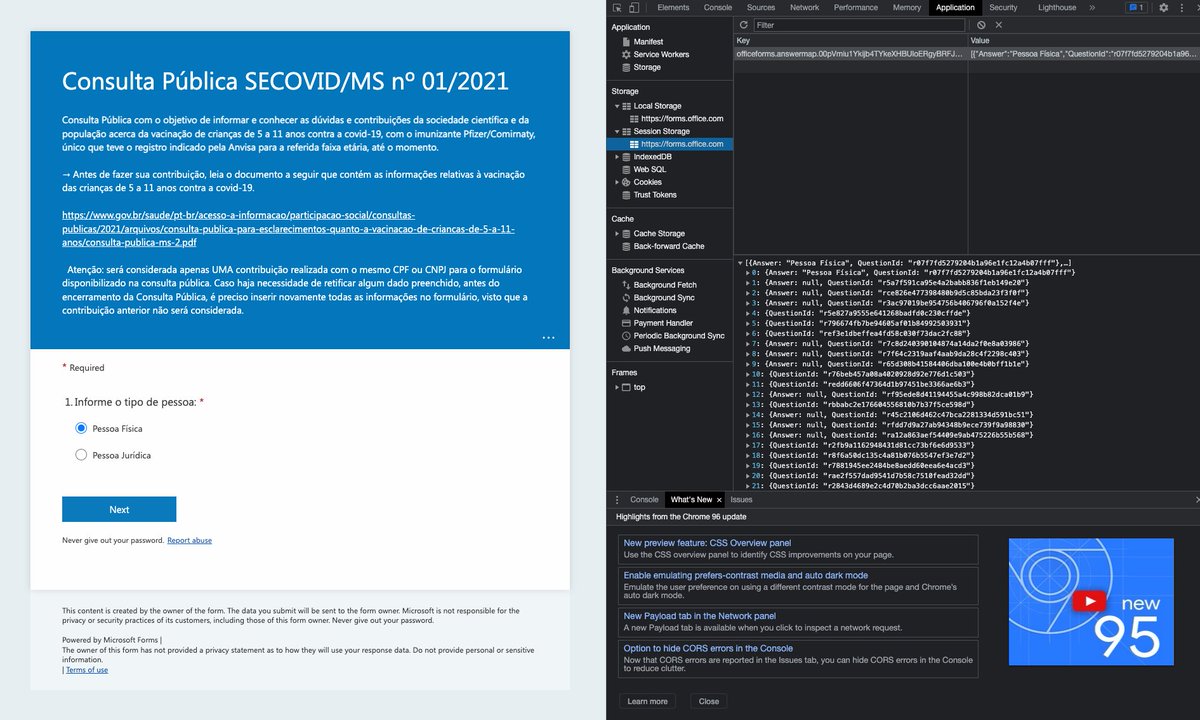Expand the IndexedDB tree node
This screenshot has height=720, width=1200.
(617, 157)
